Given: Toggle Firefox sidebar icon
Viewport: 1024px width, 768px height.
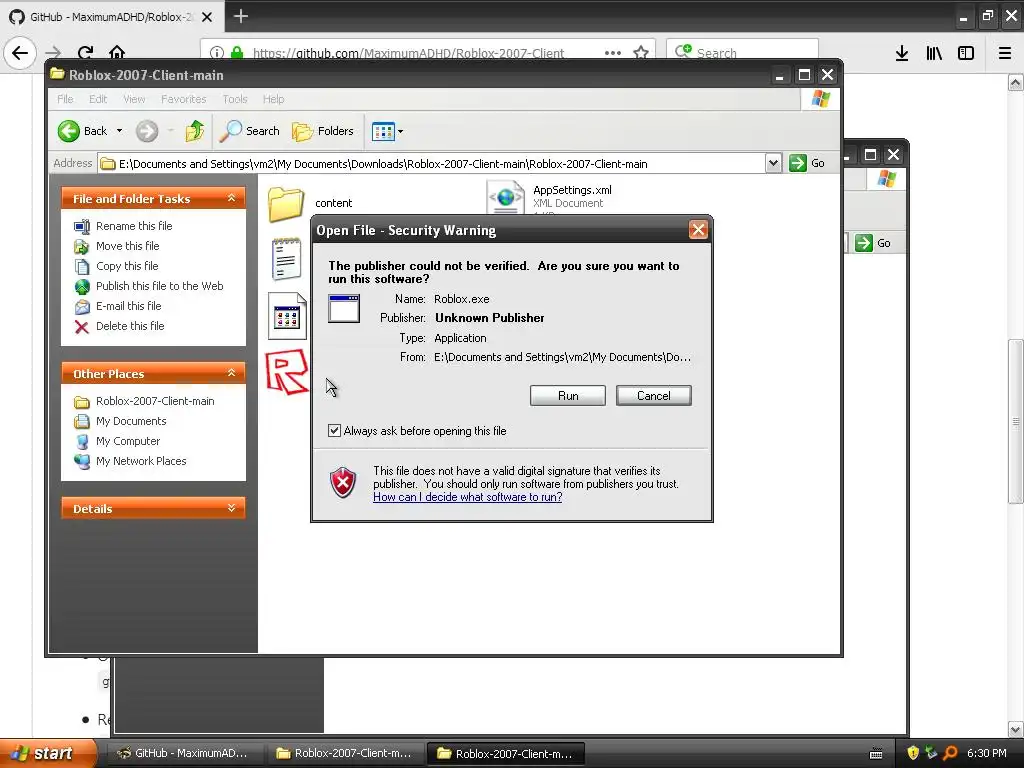Looking at the screenshot, I should click(966, 53).
